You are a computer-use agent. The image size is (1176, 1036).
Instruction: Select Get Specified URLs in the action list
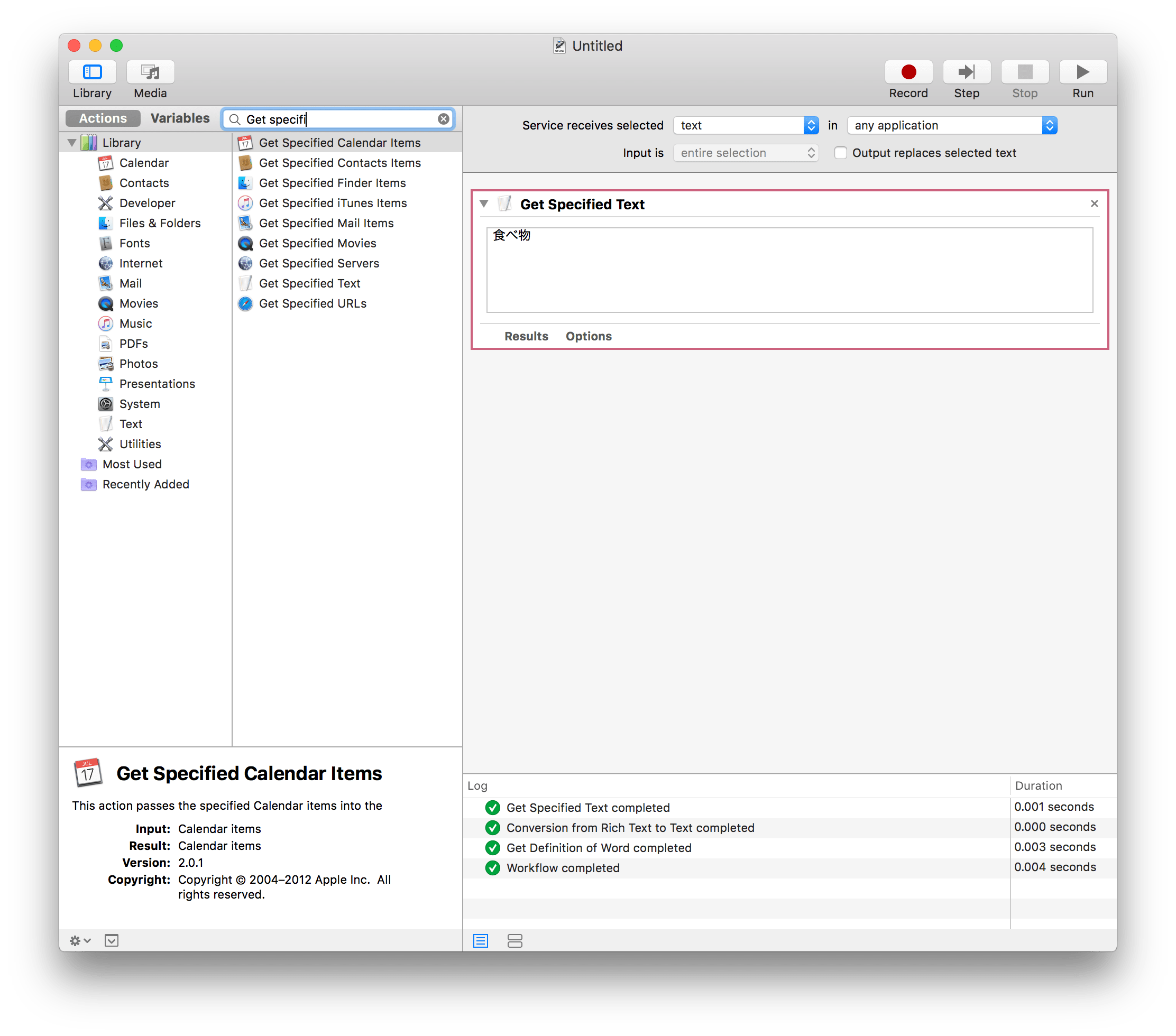[x=313, y=304]
